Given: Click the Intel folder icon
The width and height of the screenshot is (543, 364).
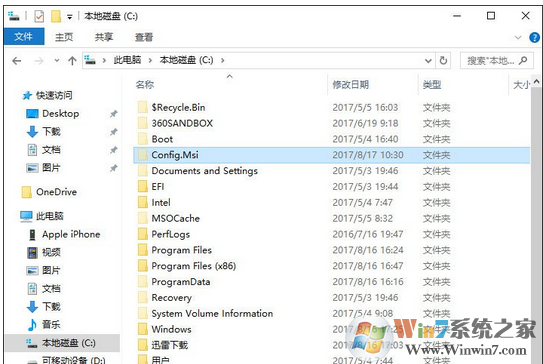Looking at the screenshot, I should tap(143, 203).
